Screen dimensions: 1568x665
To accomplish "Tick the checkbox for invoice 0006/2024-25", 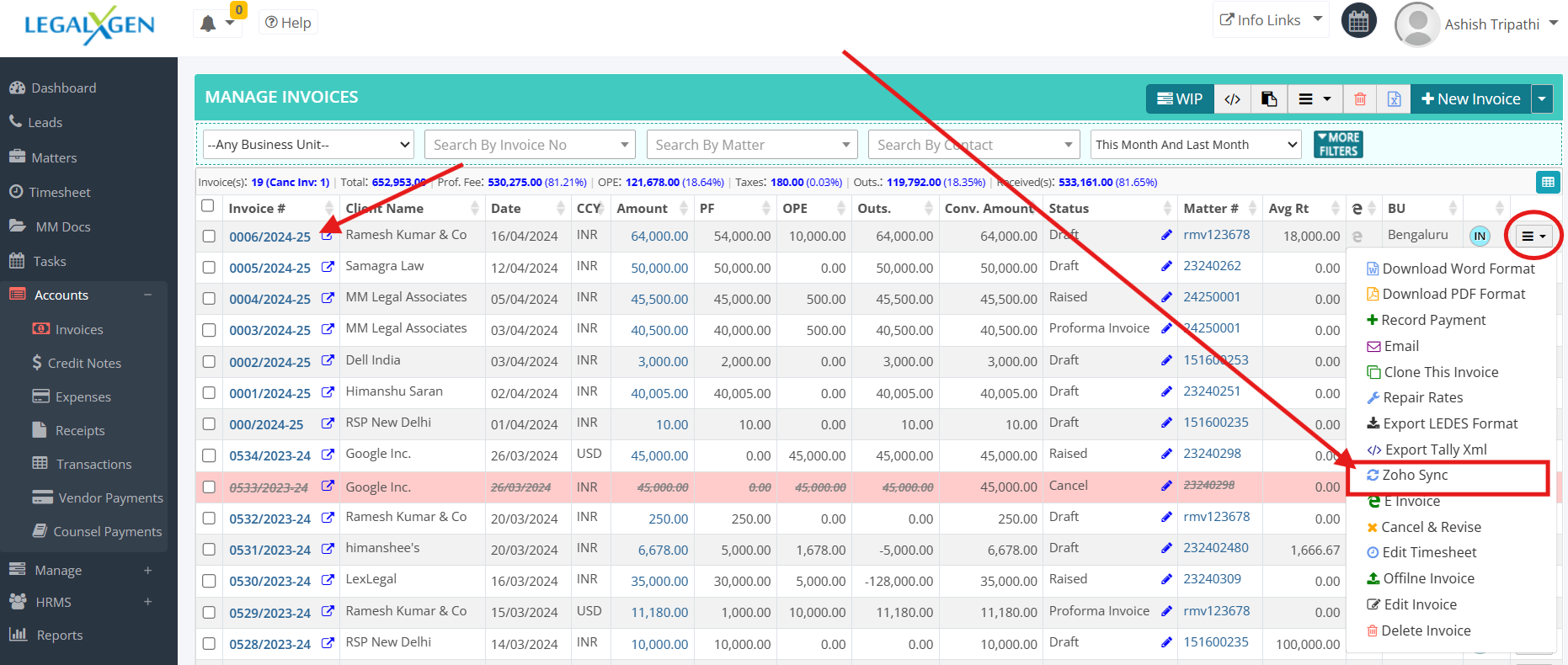I will pos(209,237).
